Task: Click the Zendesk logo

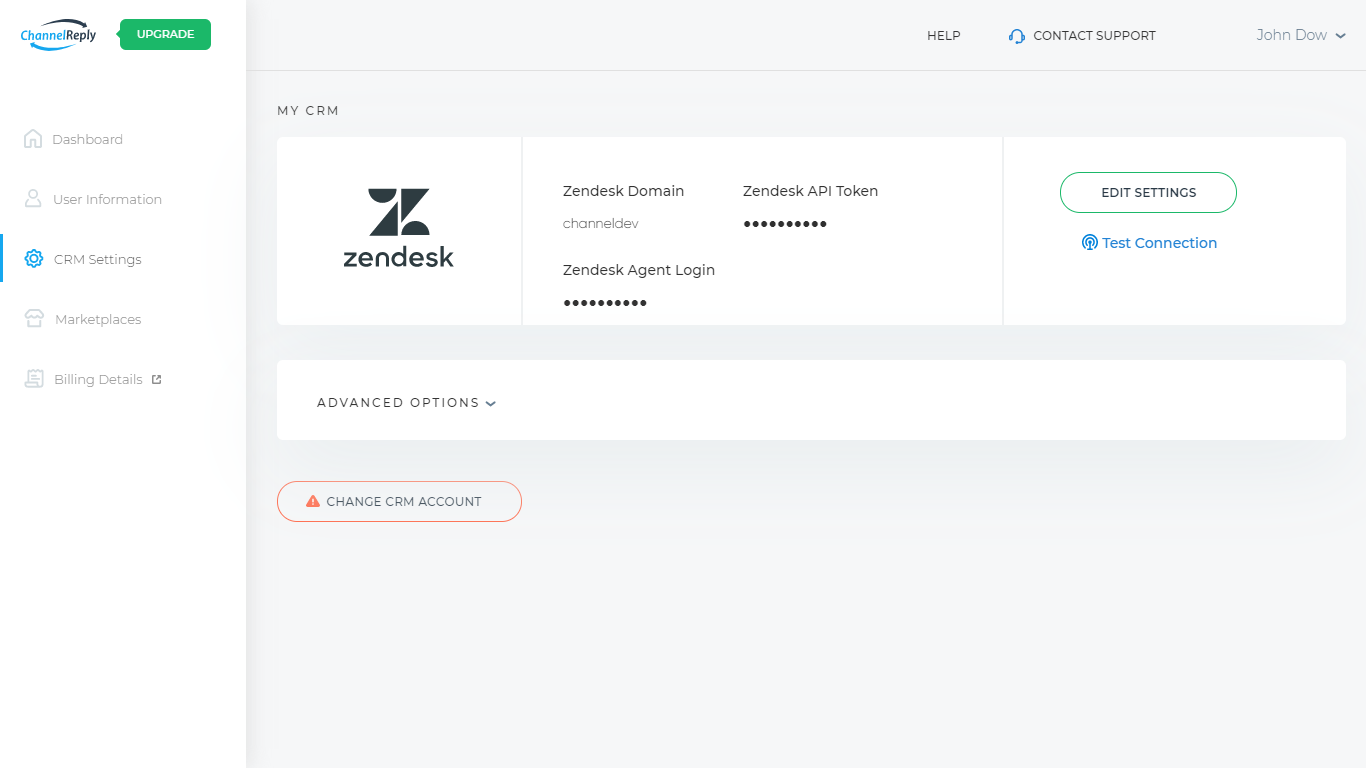Action: coord(398,228)
